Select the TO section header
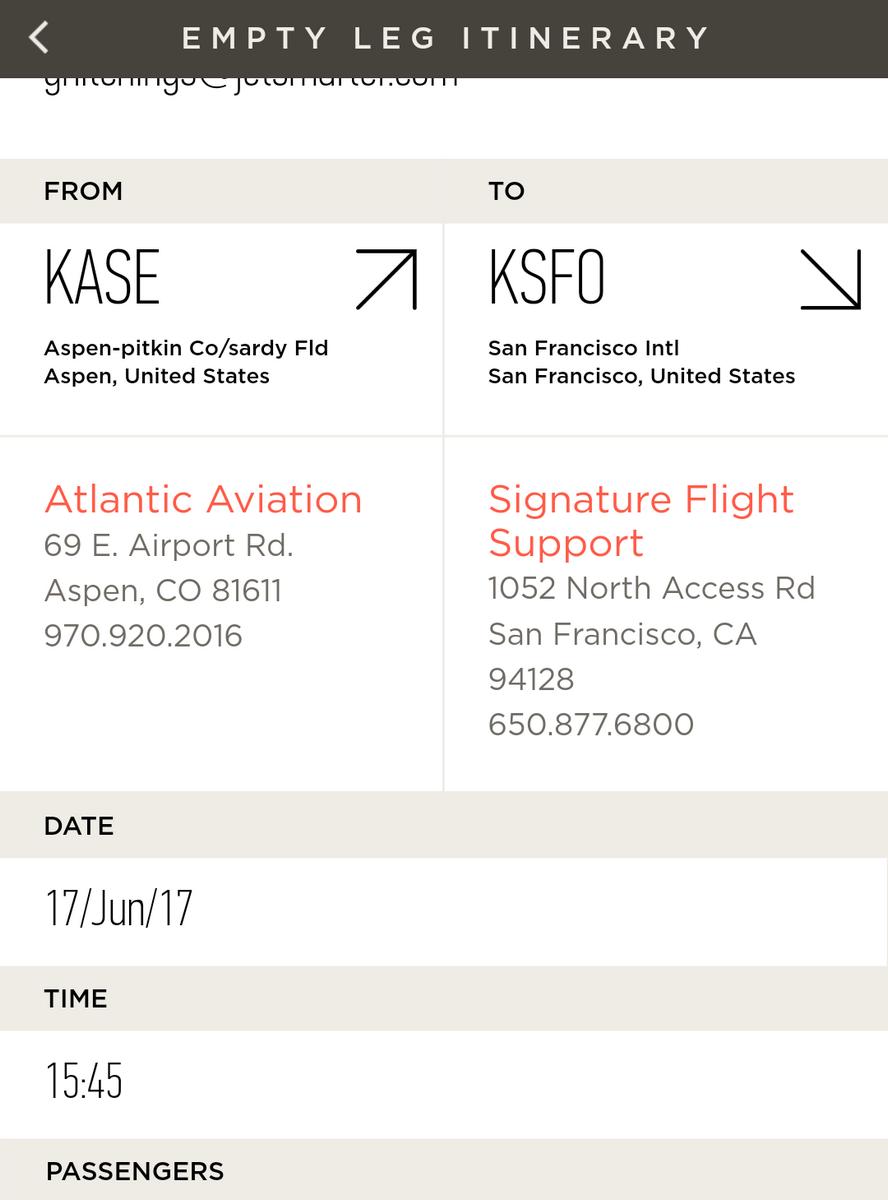 pos(507,191)
